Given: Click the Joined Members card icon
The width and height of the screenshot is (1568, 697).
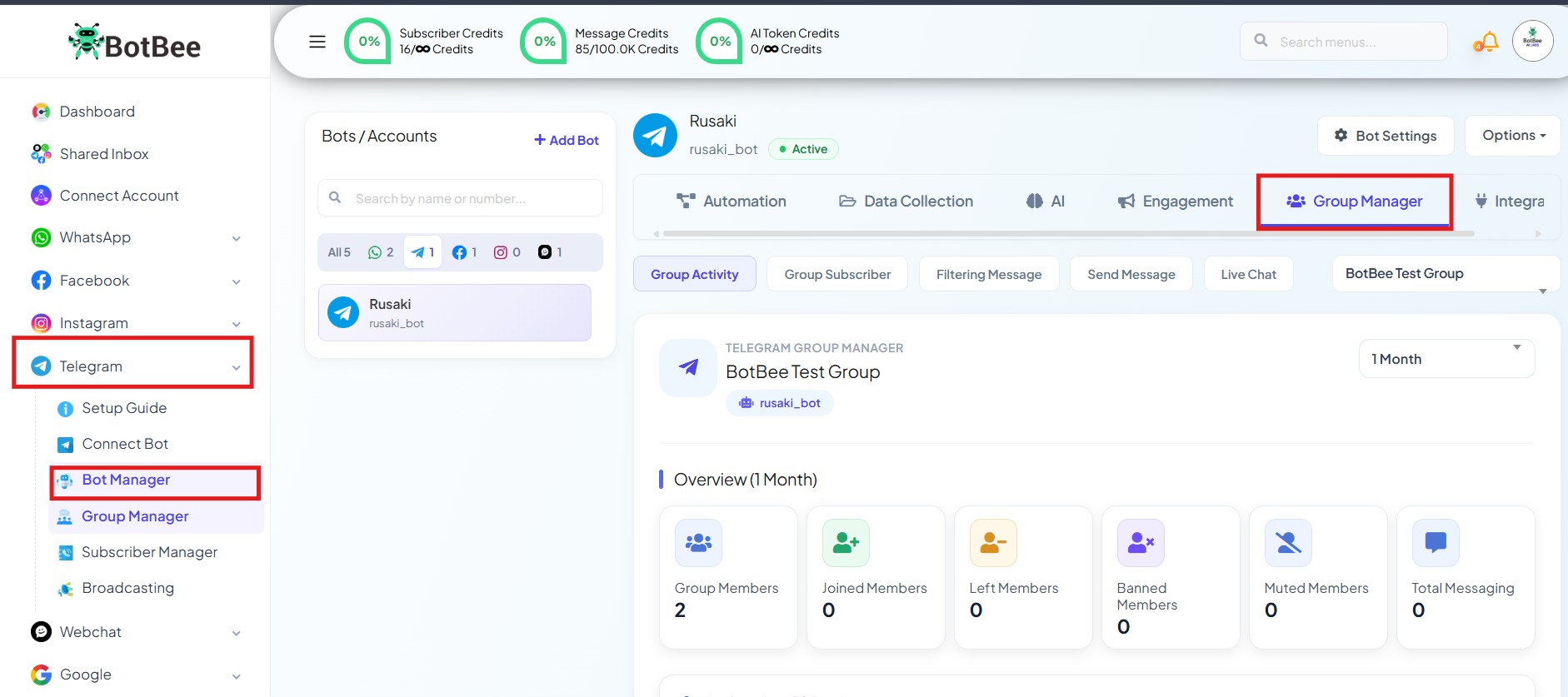Looking at the screenshot, I should 846,543.
